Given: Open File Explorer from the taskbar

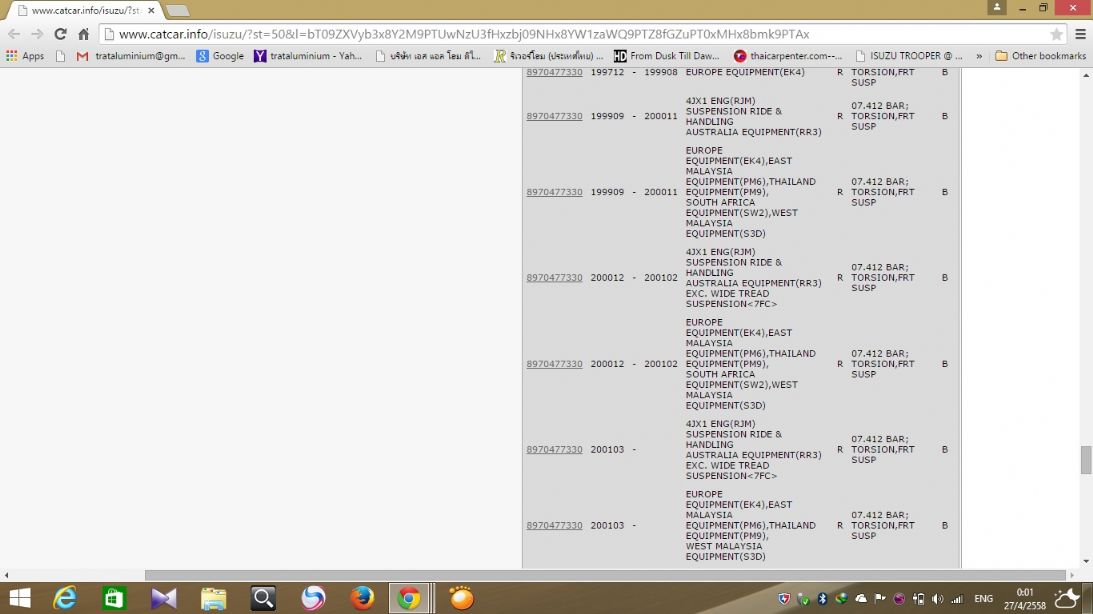Looking at the screenshot, I should (213, 598).
